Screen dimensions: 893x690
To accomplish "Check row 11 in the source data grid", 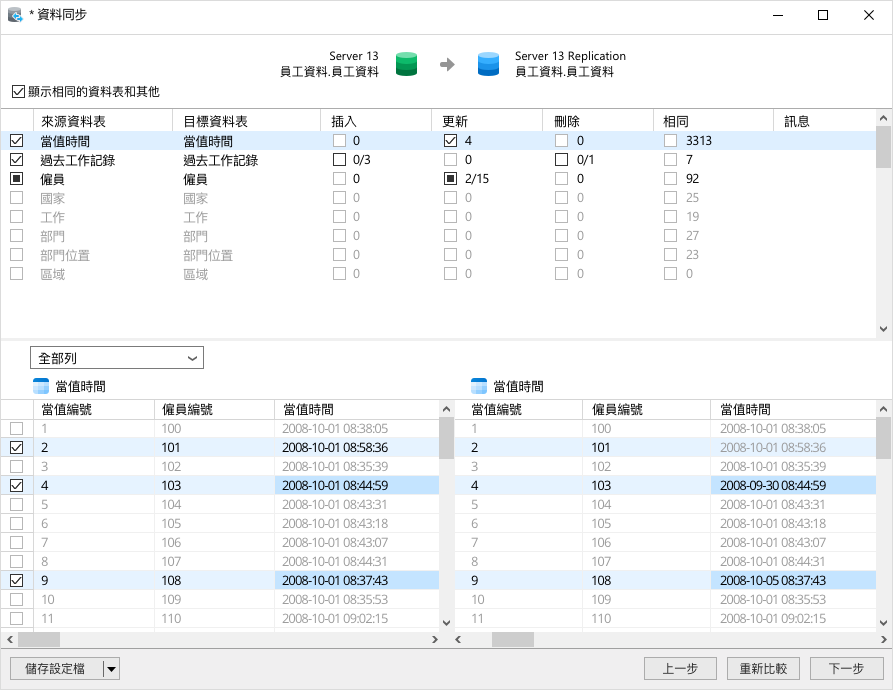I will 17,618.
